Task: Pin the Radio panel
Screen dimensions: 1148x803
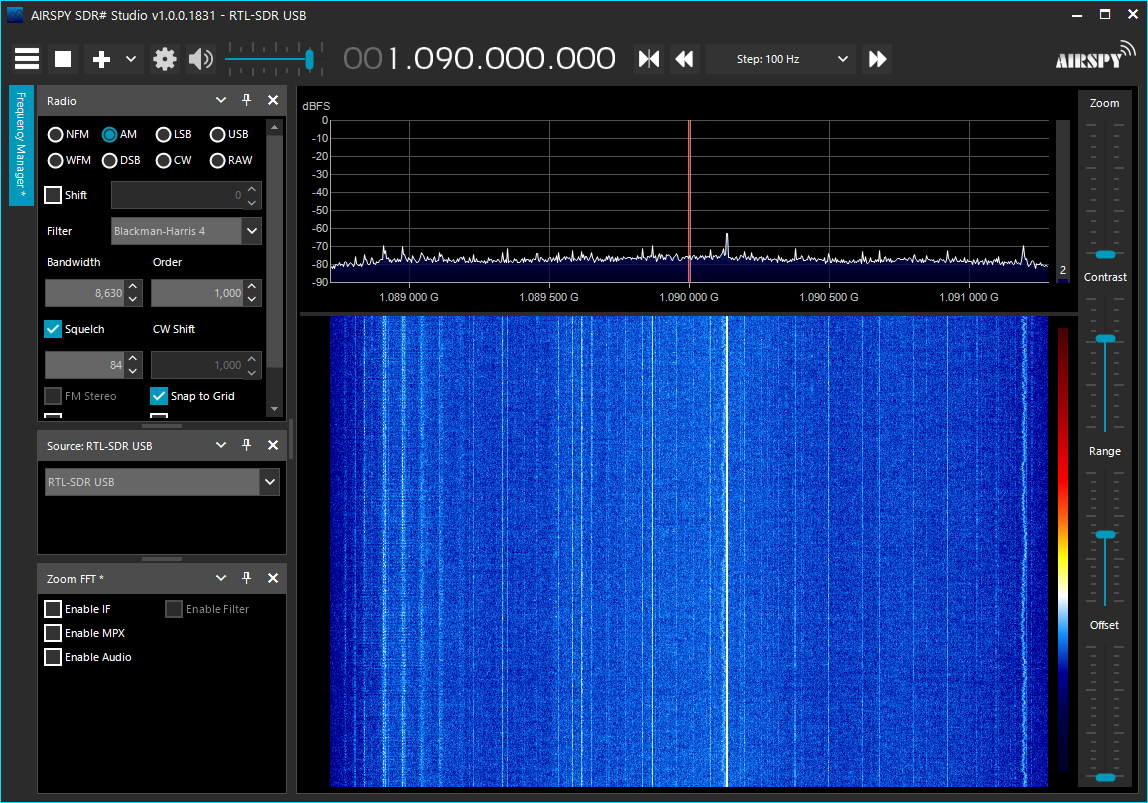Action: coord(247,100)
